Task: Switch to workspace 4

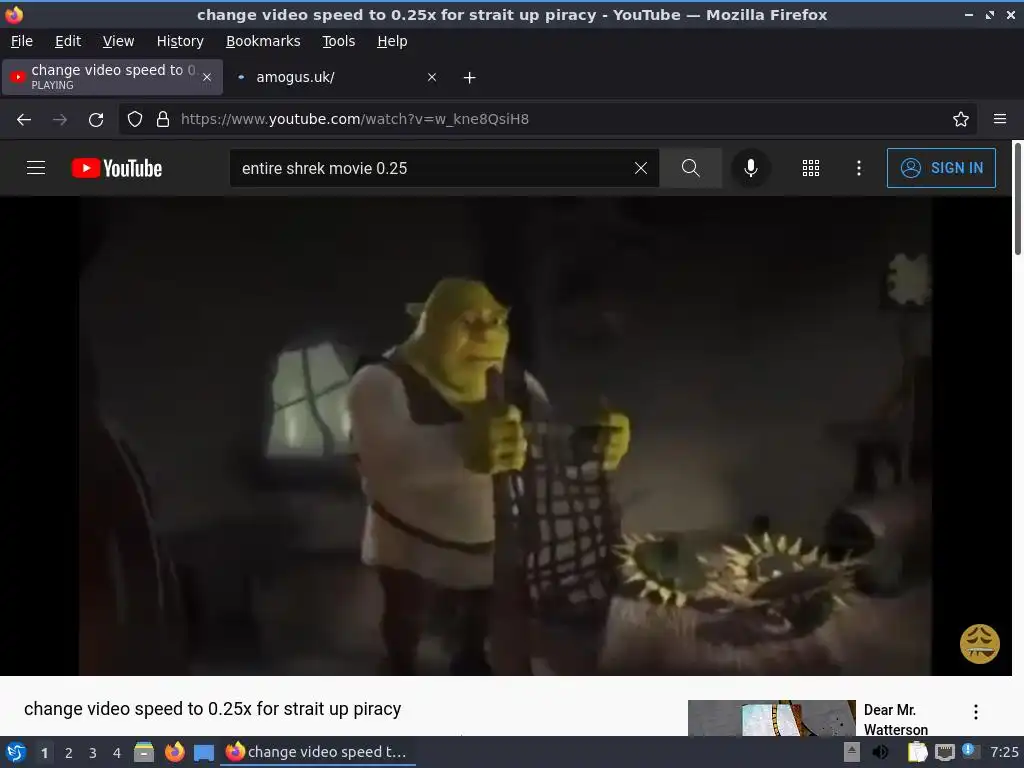Action: click(x=117, y=753)
